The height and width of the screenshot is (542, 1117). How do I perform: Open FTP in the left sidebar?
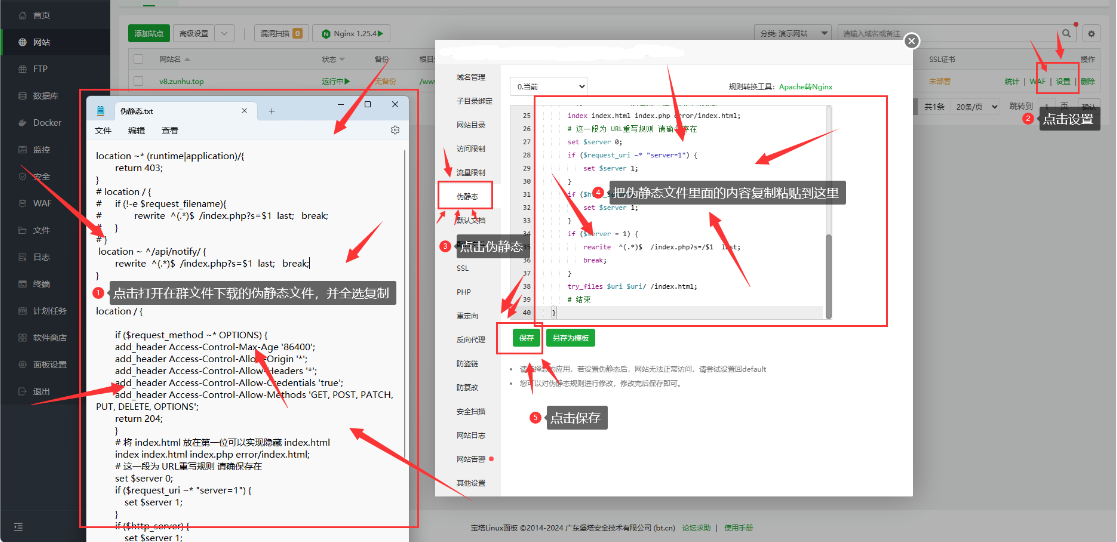pyautogui.click(x=40, y=69)
